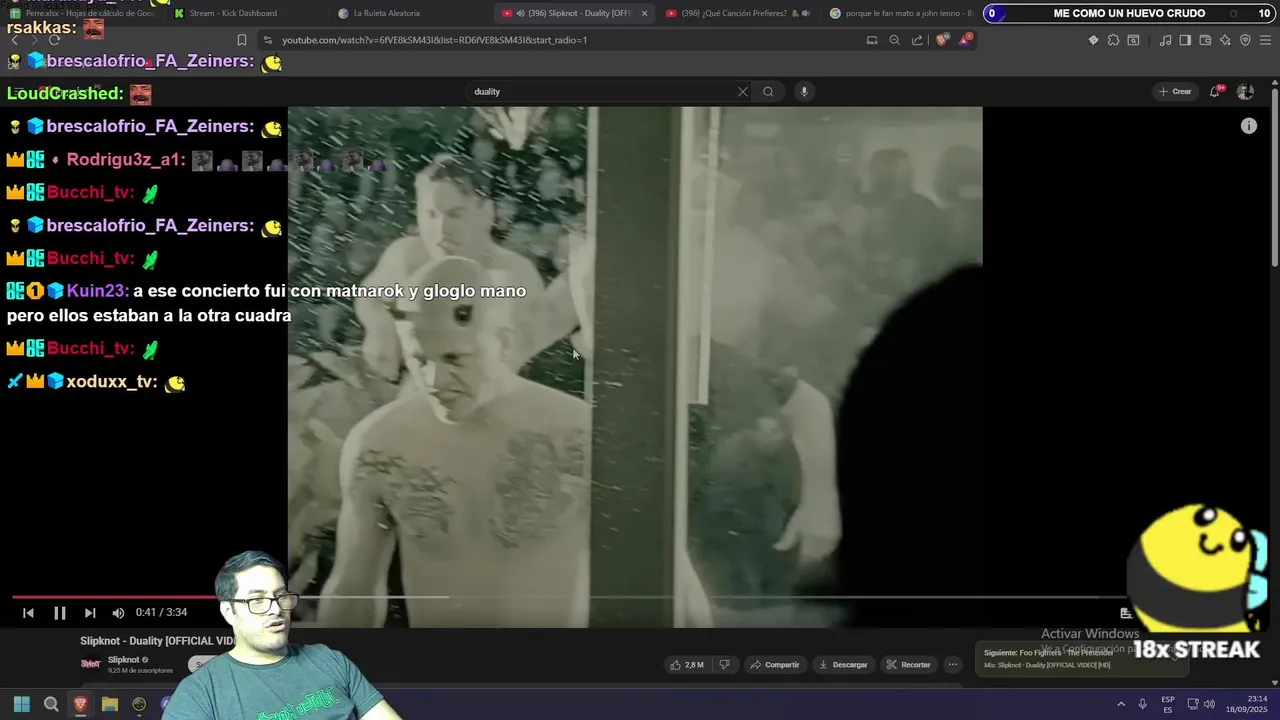Open the browser hamburger menu
This screenshot has height=720, width=1280.
click(1265, 40)
